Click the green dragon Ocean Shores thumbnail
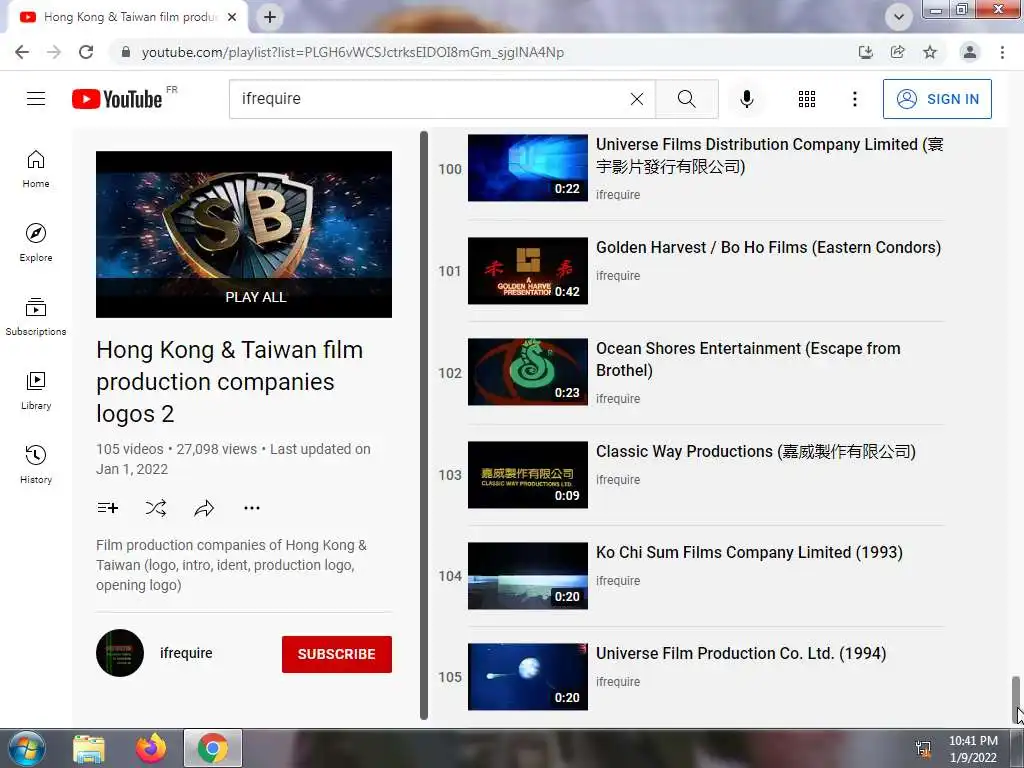 coord(528,372)
